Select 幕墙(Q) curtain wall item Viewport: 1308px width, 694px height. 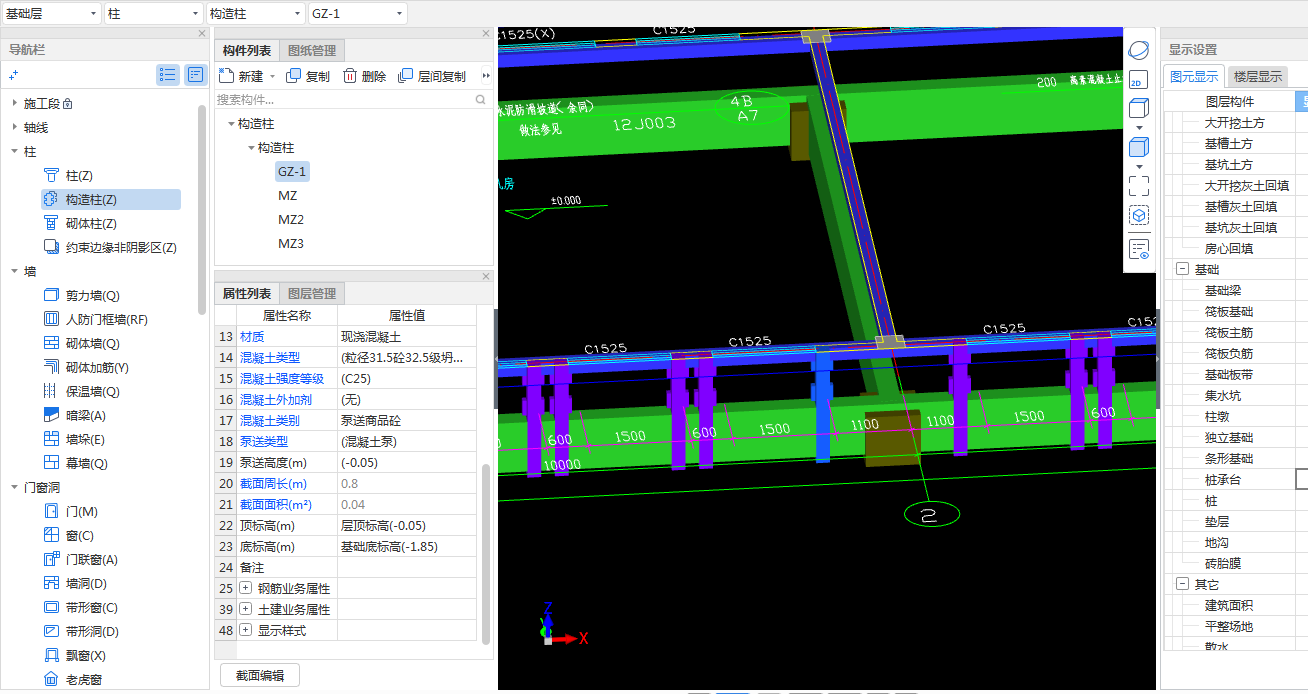[x=75, y=463]
